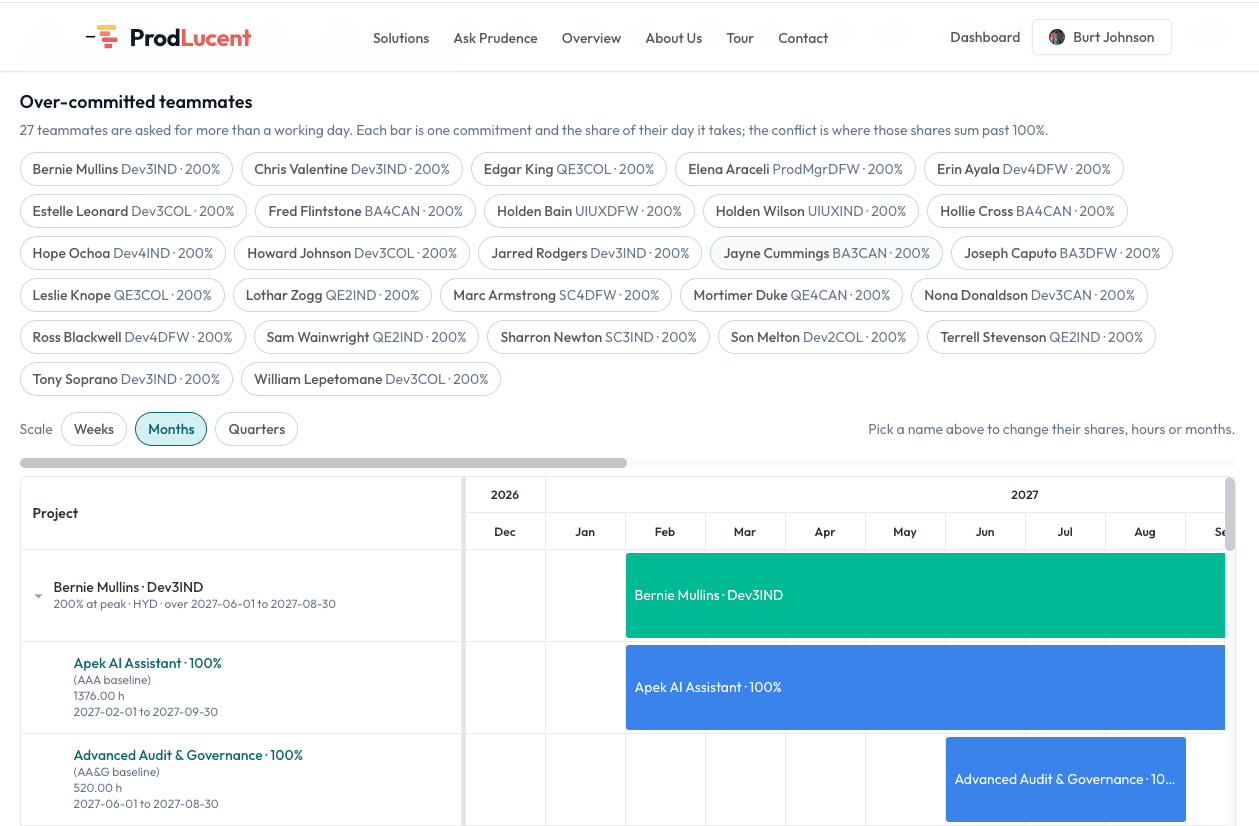The height and width of the screenshot is (826, 1259).
Task: Select Holden Bain UIUXDFW chip
Action: click(x=589, y=211)
